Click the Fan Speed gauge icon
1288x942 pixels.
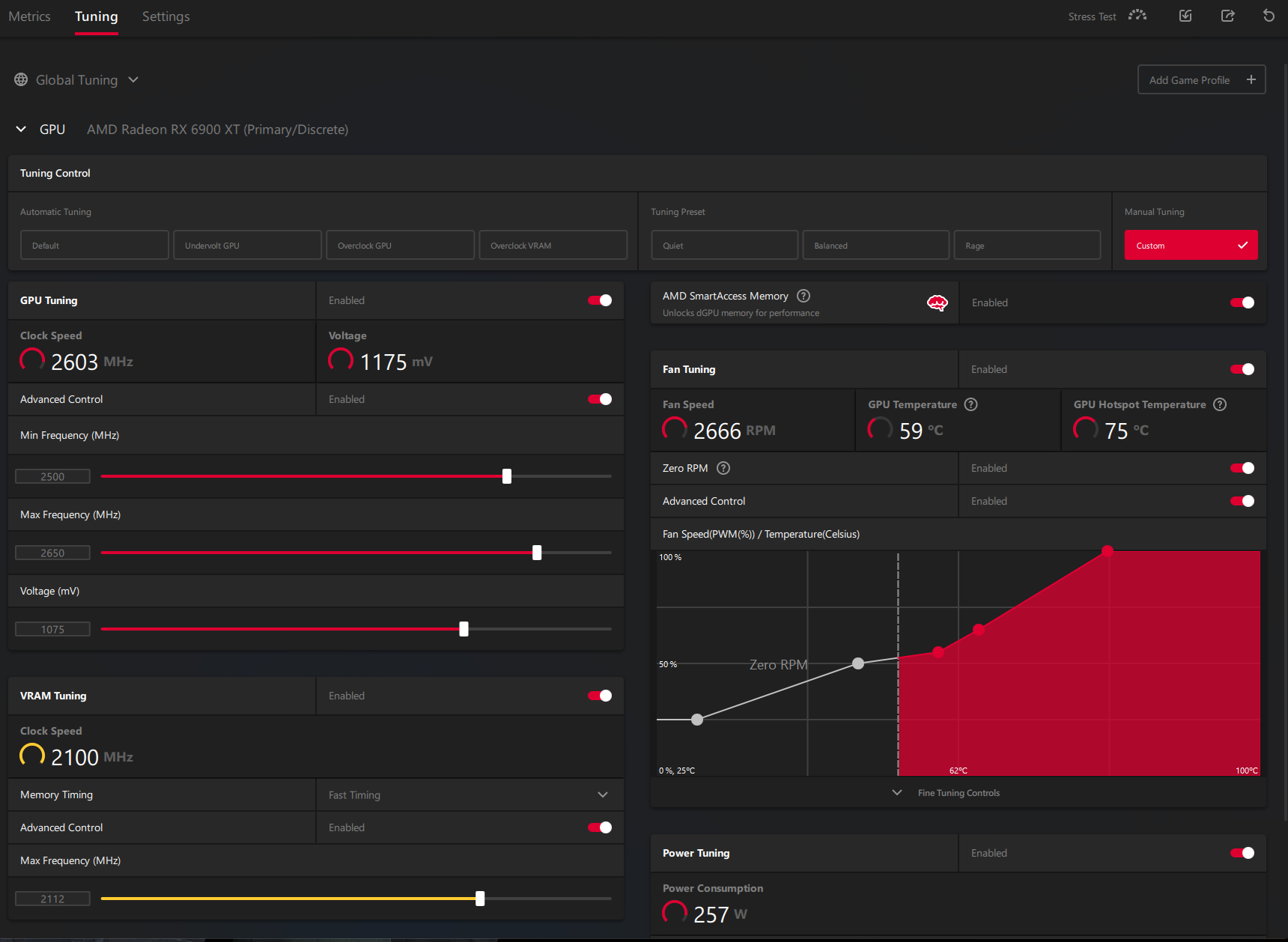675,430
